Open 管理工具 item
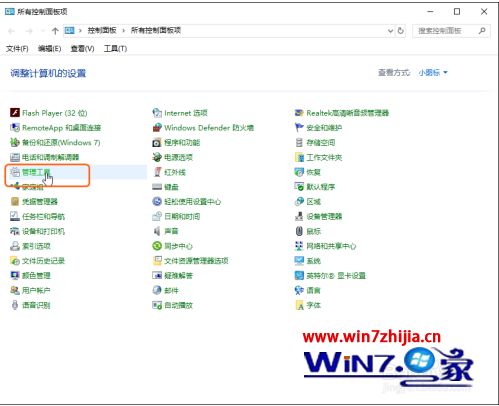This screenshot has width=499, height=406. click(x=31, y=172)
